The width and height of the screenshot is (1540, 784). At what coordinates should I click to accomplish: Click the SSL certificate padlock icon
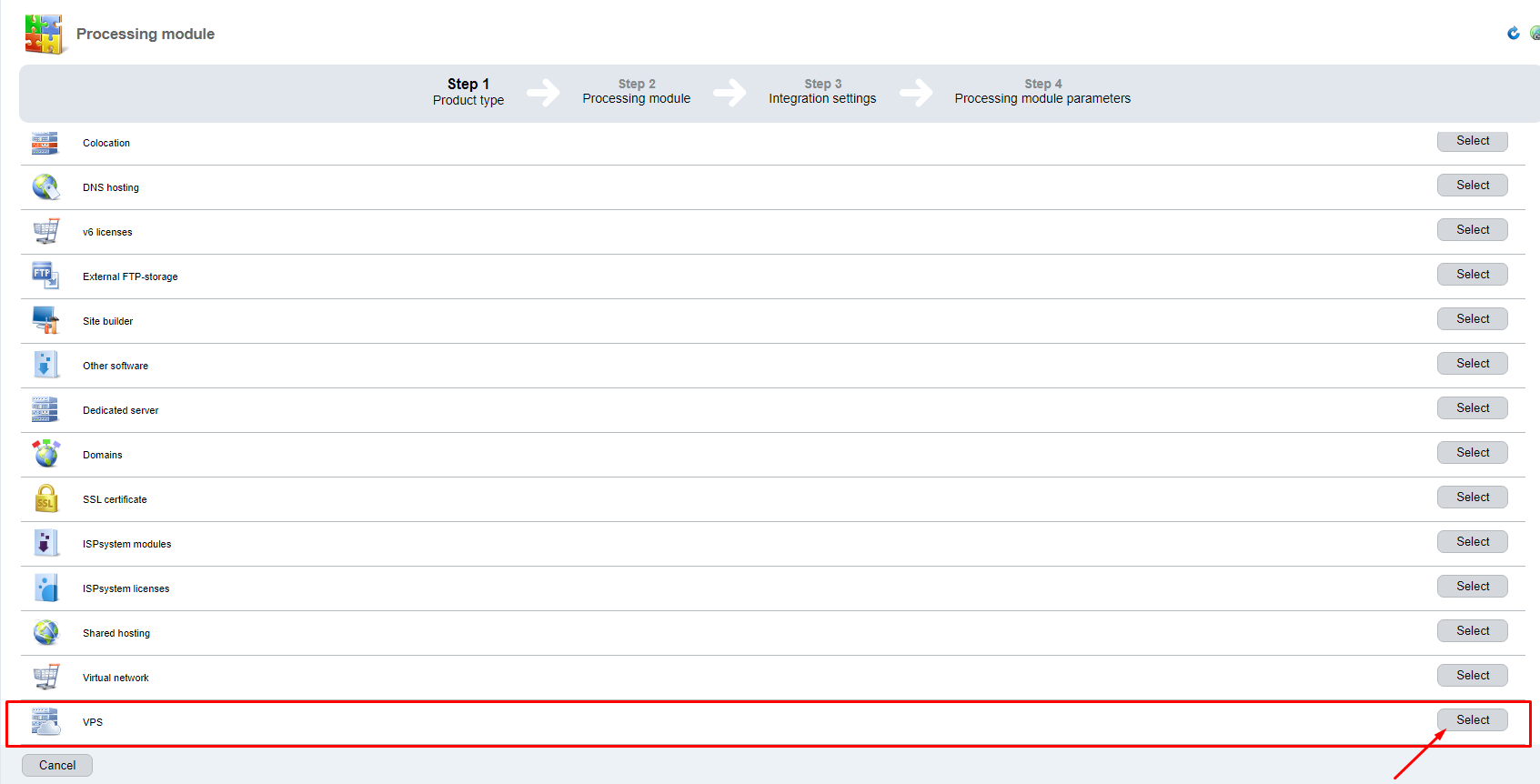[45, 498]
